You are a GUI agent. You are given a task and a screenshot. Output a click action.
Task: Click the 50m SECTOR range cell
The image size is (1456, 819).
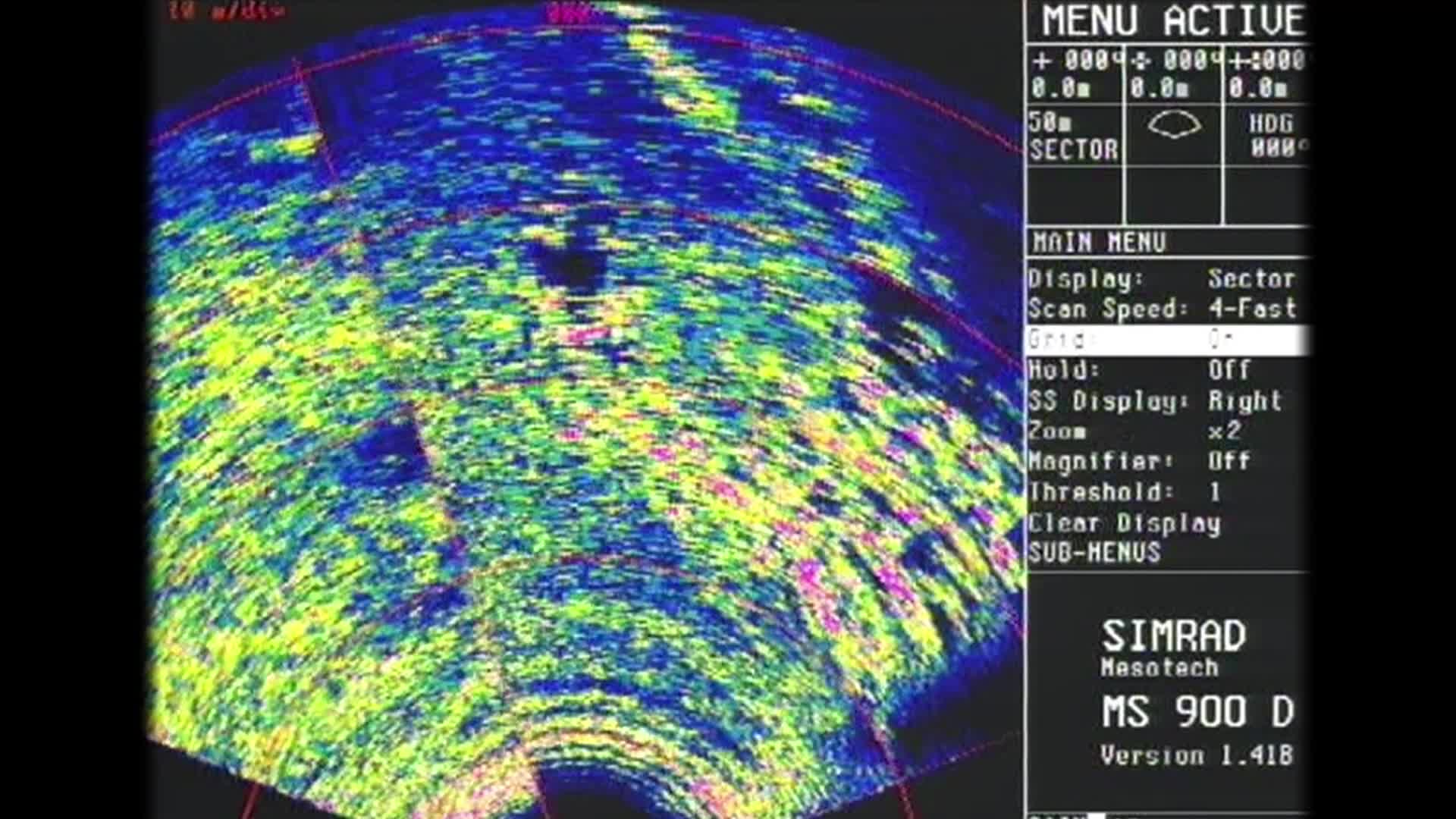(x=1074, y=136)
